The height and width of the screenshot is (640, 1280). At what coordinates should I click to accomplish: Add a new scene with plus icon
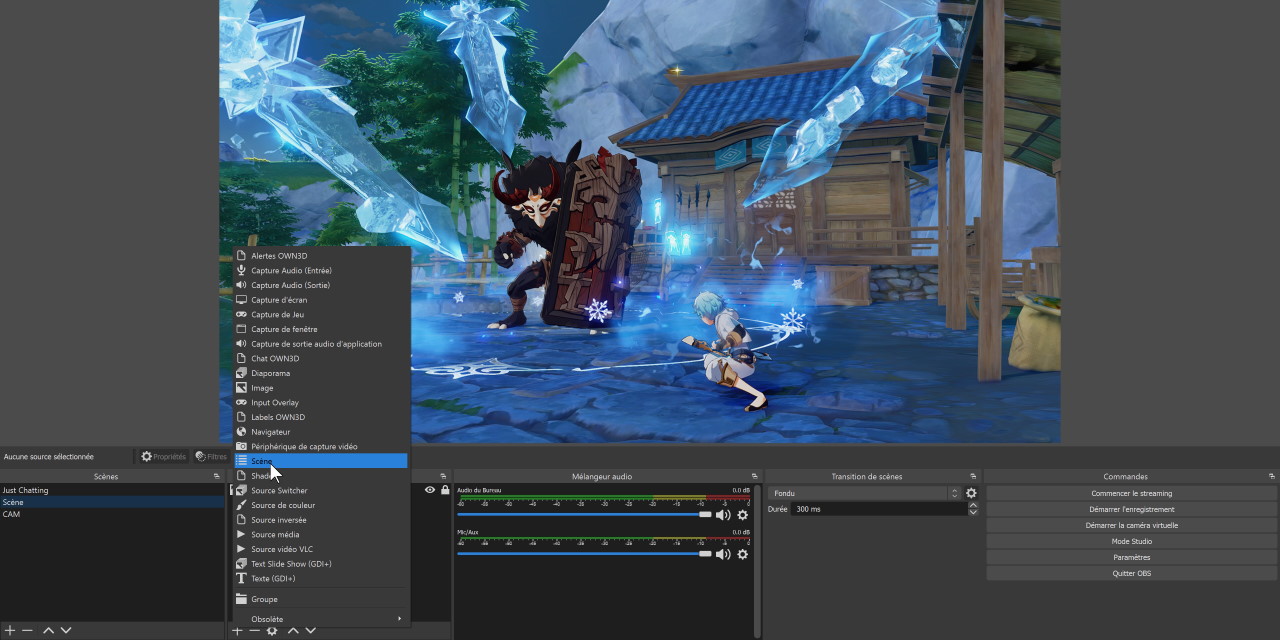10,630
